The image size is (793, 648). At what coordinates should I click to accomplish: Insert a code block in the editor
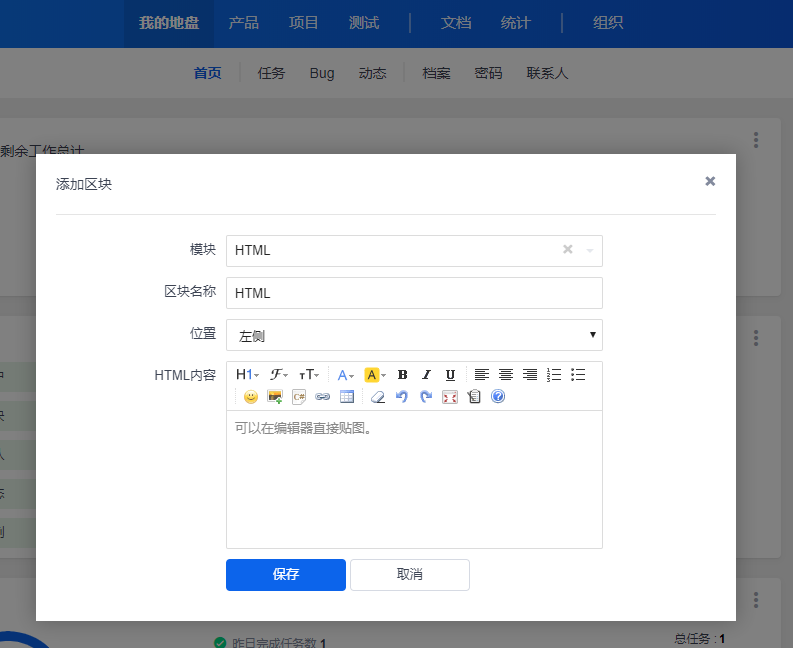tap(299, 397)
